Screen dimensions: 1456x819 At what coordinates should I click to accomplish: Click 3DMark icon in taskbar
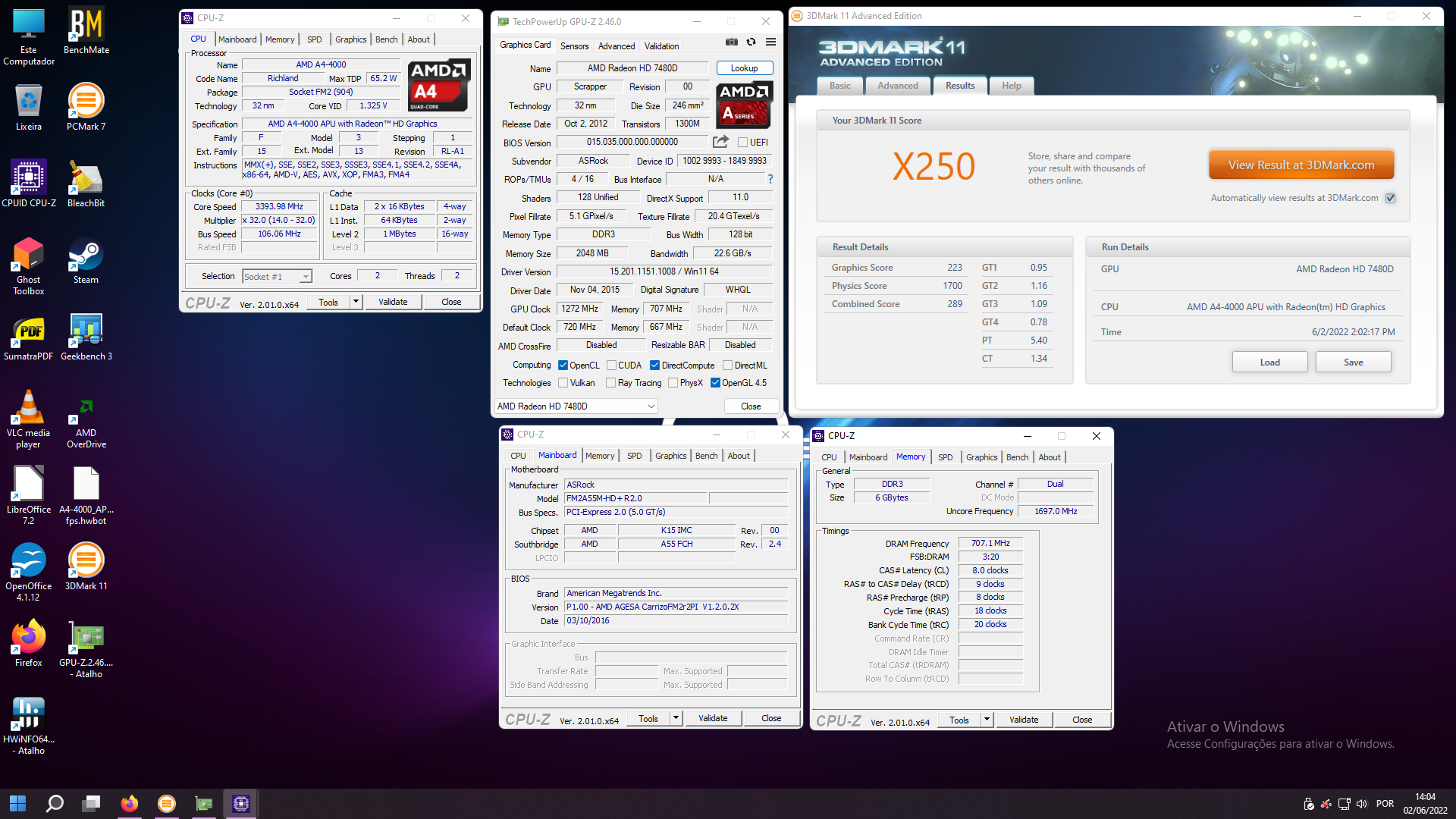click(167, 803)
